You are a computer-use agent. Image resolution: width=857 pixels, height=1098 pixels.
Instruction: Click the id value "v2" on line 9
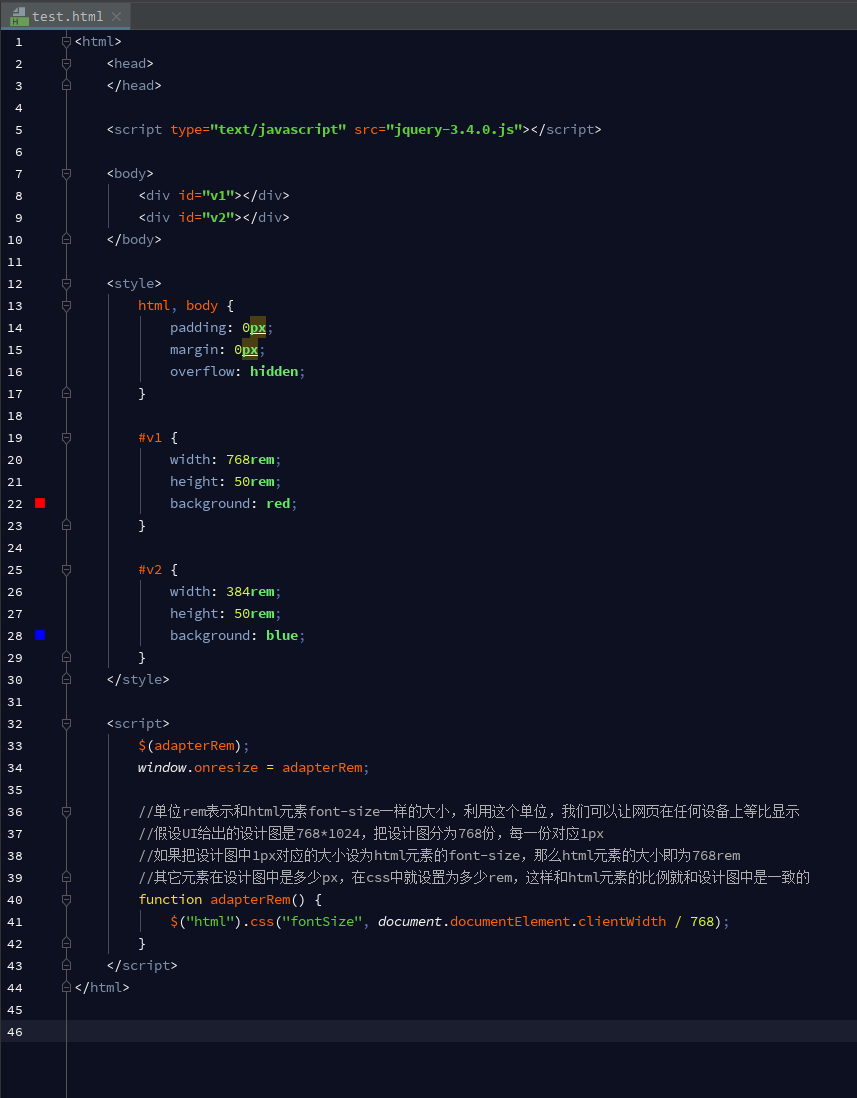click(x=218, y=217)
